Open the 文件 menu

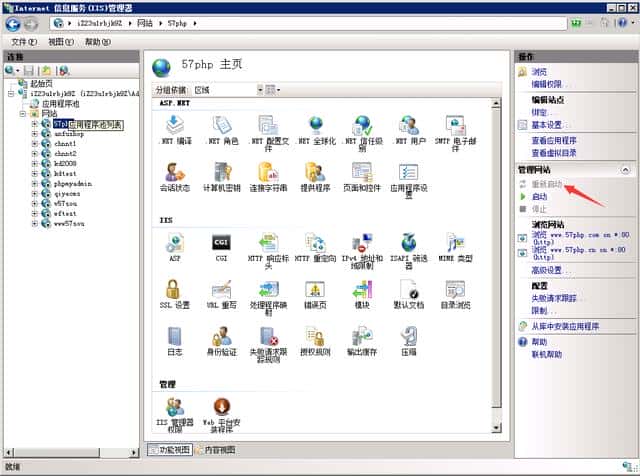click(24, 42)
